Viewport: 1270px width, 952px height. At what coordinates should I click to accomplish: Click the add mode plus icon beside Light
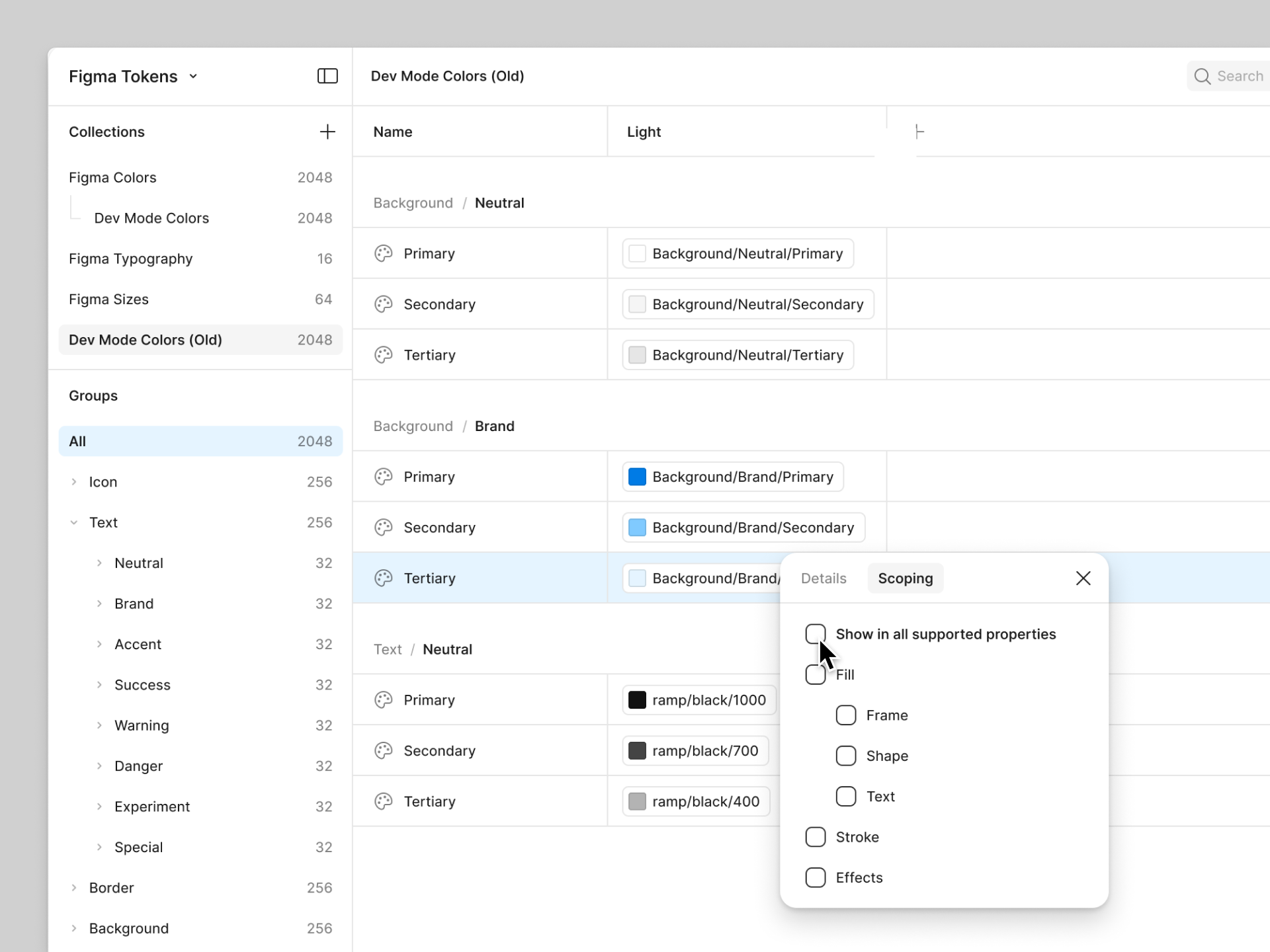pyautogui.click(x=919, y=132)
